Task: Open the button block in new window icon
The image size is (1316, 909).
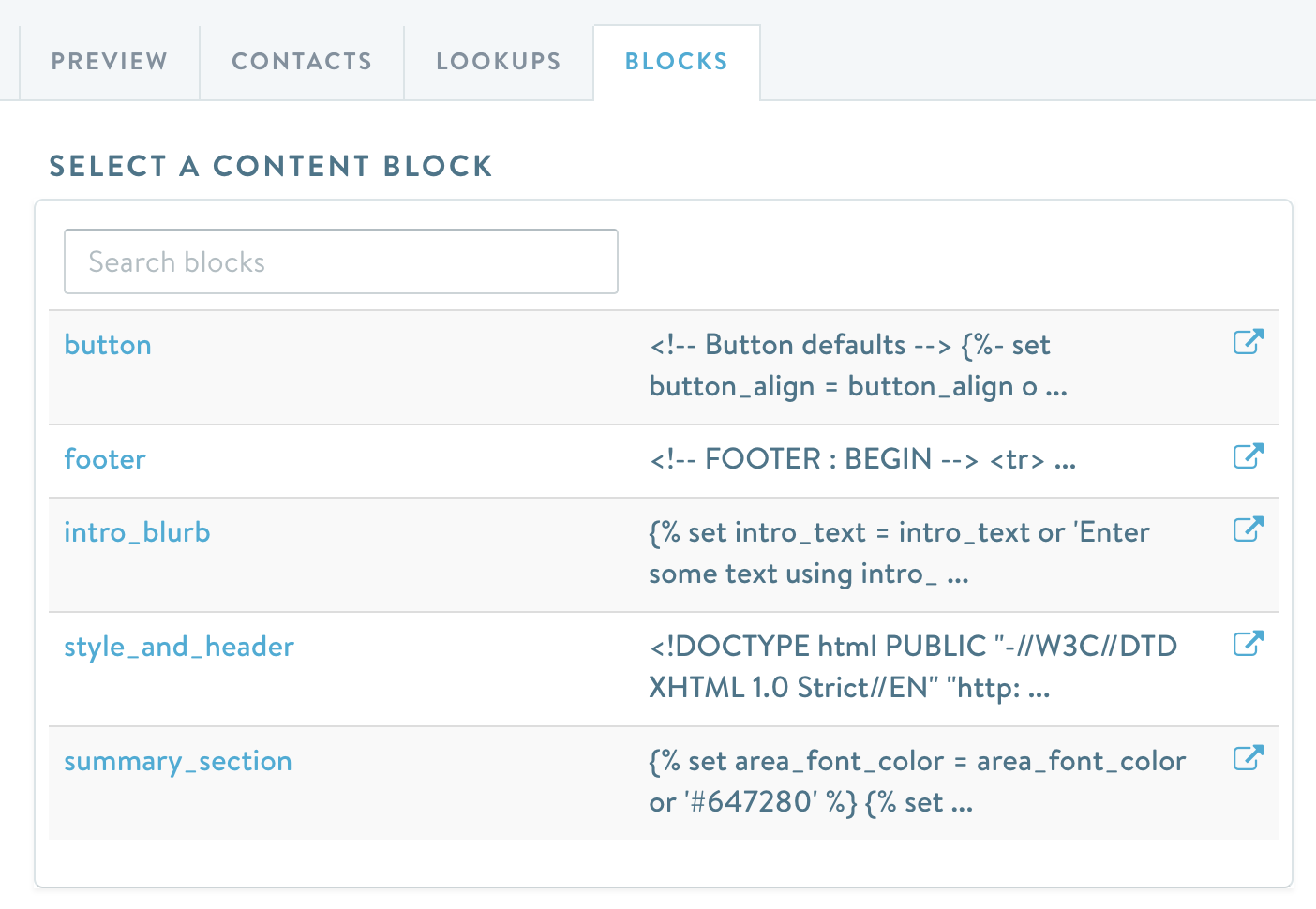Action: point(1248,342)
